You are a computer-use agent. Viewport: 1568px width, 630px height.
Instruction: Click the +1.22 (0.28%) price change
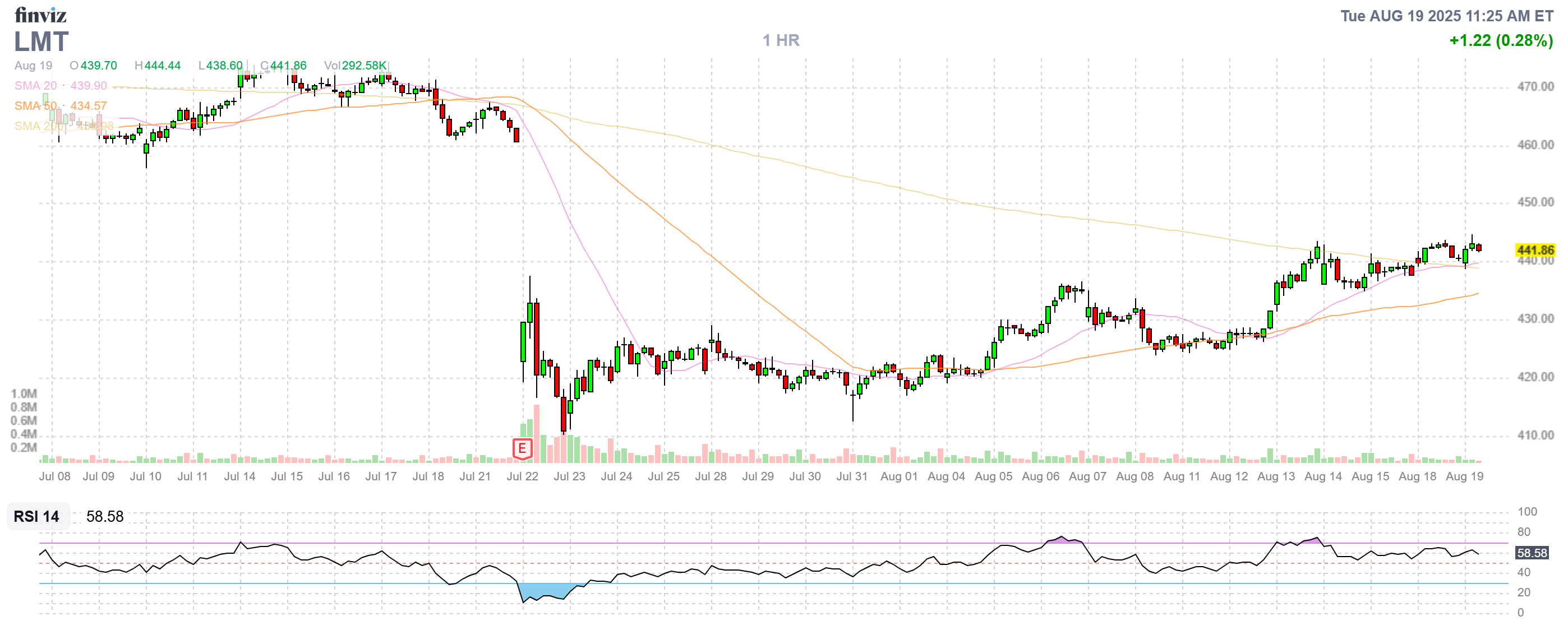1501,40
